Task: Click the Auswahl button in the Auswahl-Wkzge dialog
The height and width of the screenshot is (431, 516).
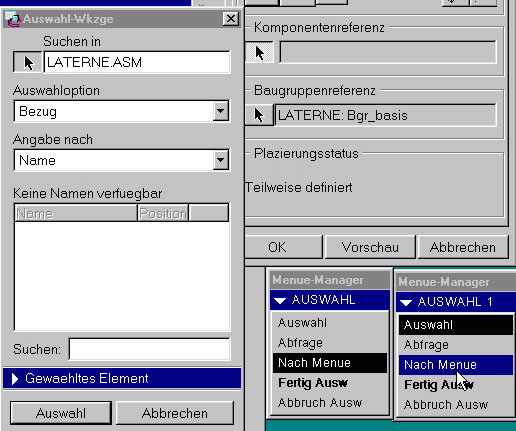Action: point(61,413)
